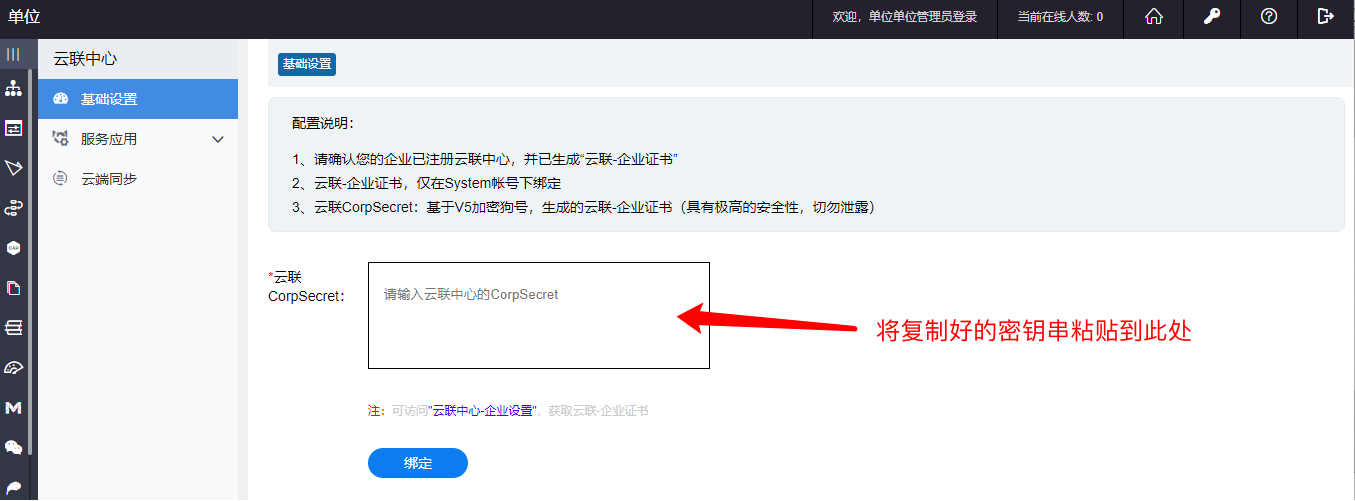1355x501 pixels.
Task: Expand the 服务应用 chevron arrow
Action: [x=219, y=139]
